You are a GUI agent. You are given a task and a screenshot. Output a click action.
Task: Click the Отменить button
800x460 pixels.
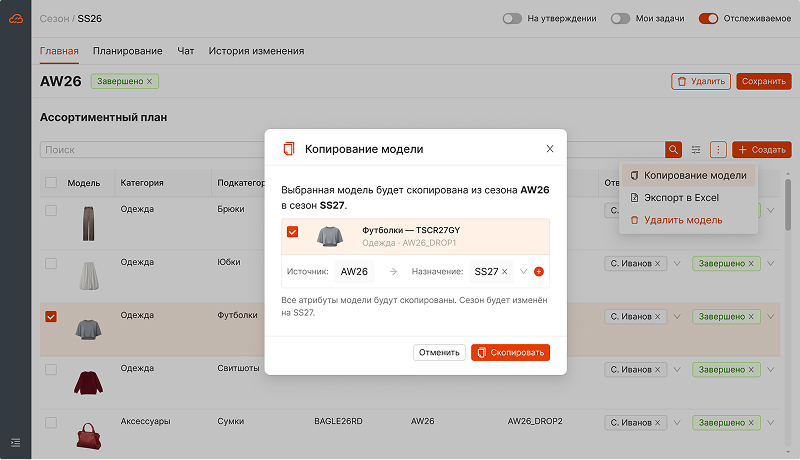click(439, 352)
